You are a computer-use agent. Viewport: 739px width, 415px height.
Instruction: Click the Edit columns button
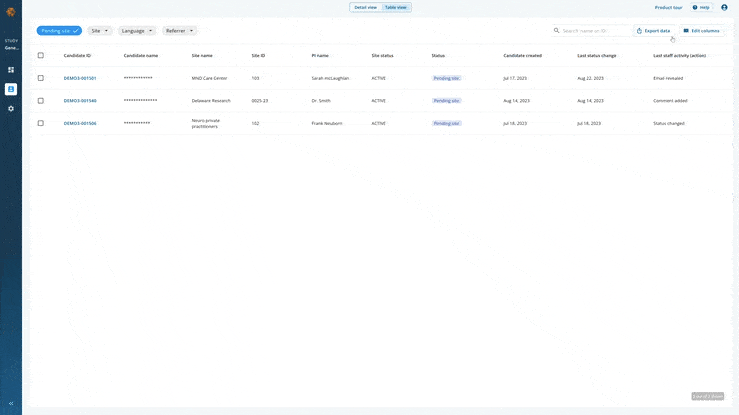(x=701, y=31)
